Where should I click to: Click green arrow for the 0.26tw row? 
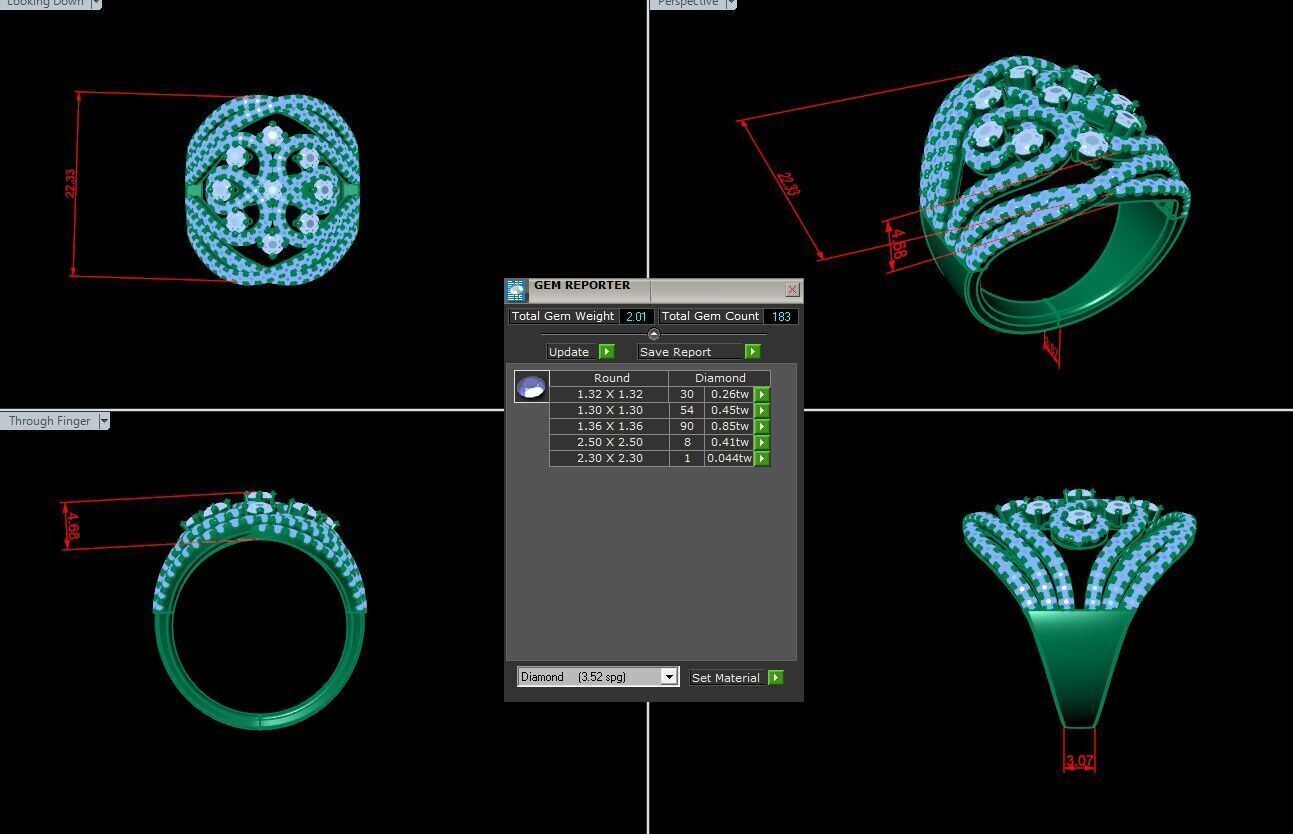(762, 395)
